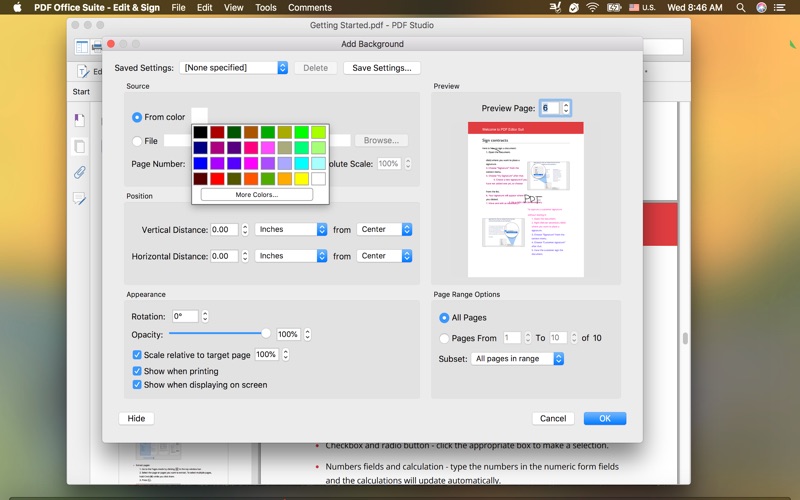Click the Horizontal Distance value field
Viewport: 800px width, 500px height.
(x=224, y=256)
